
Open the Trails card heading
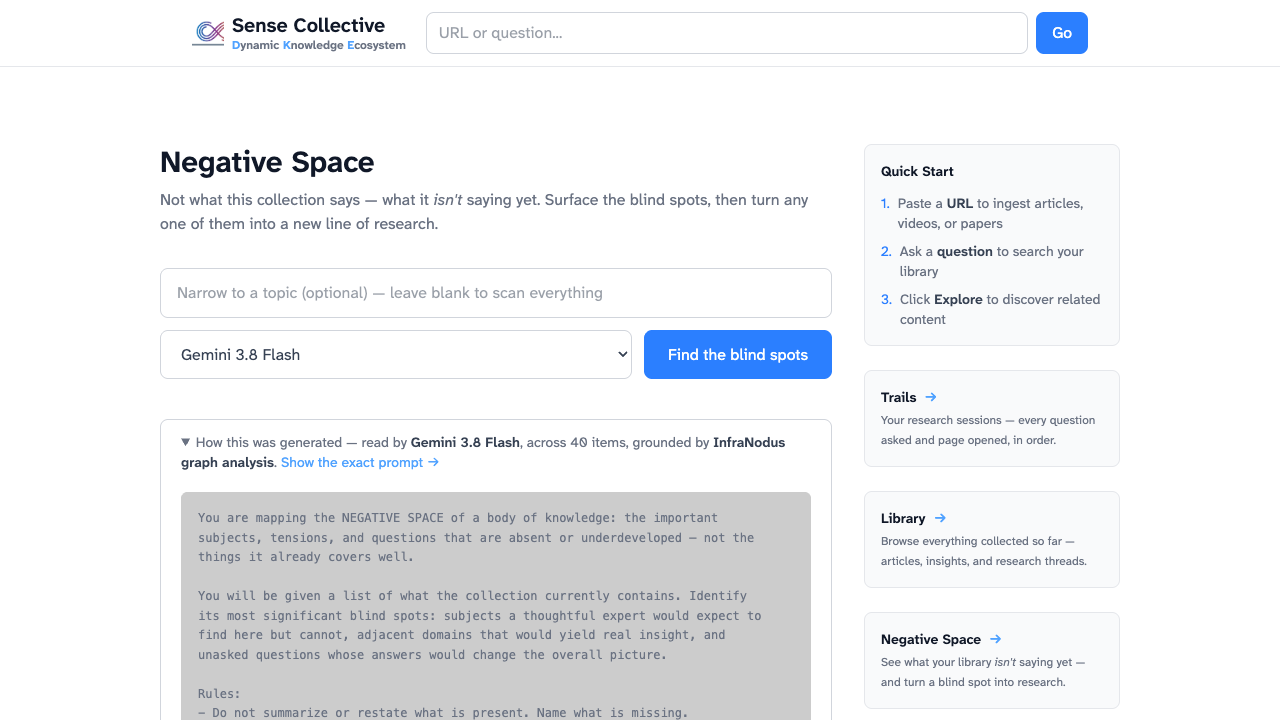899,397
